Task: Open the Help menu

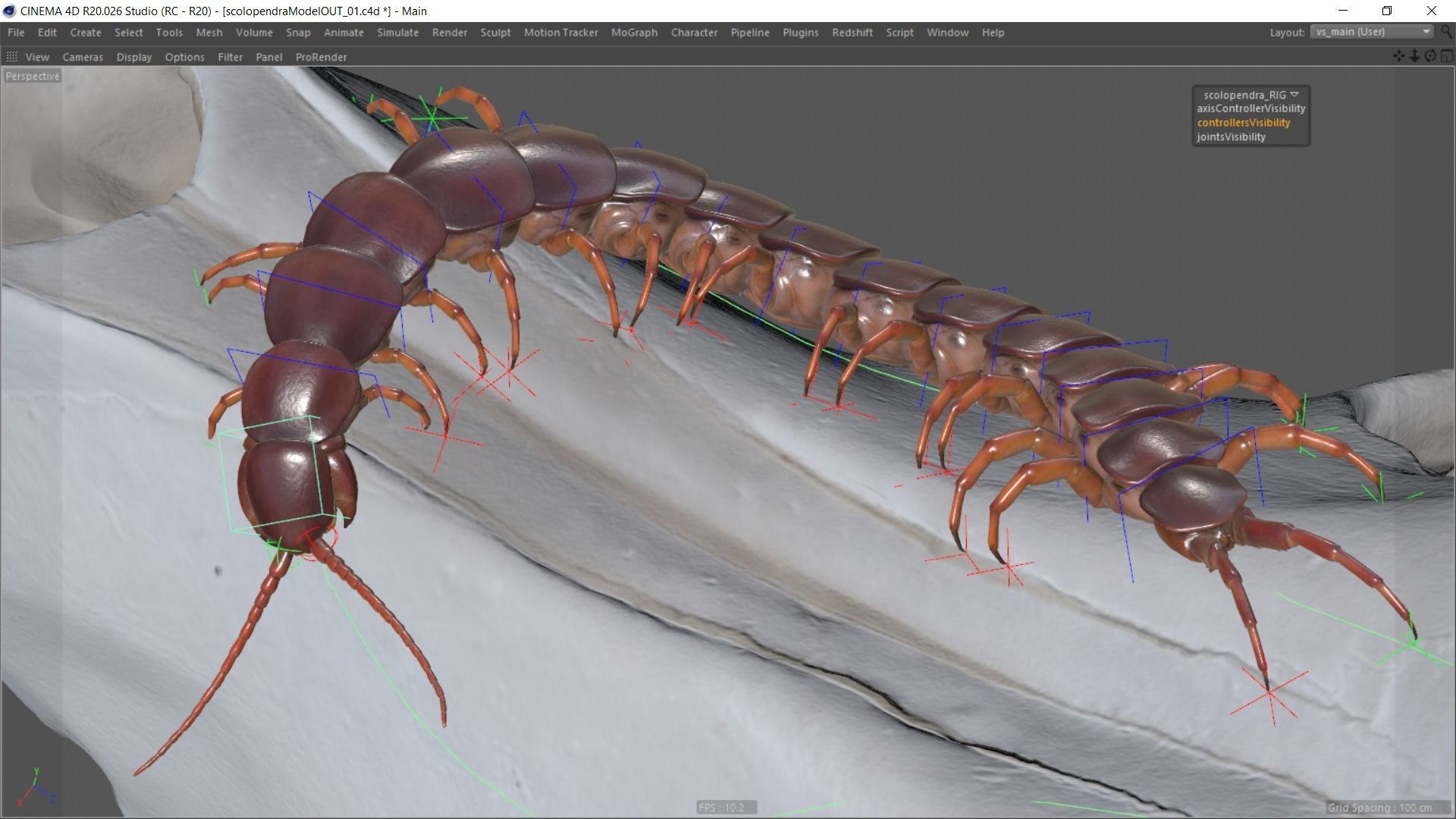Action: click(x=993, y=33)
